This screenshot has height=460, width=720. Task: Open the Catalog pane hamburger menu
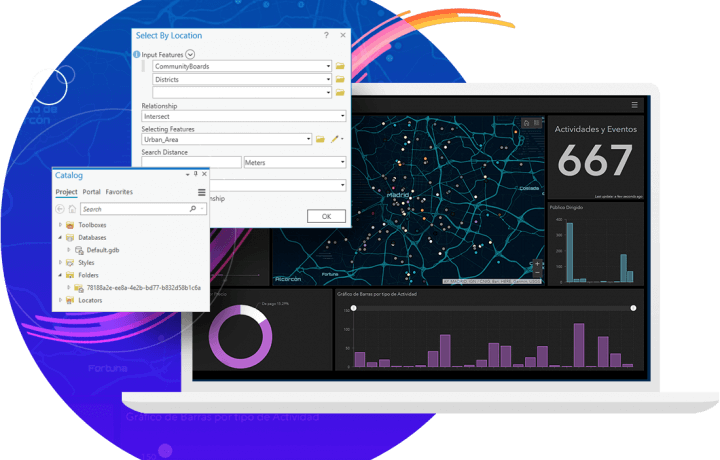(201, 192)
